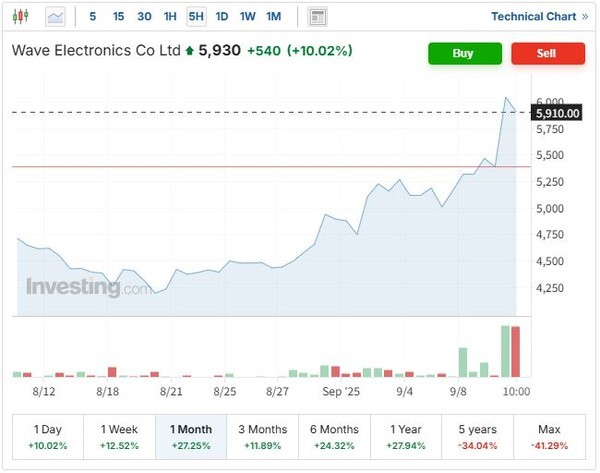Image resolution: width=600 pixels, height=473 pixels.
Task: Select the area chart type icon
Action: [x=56, y=16]
